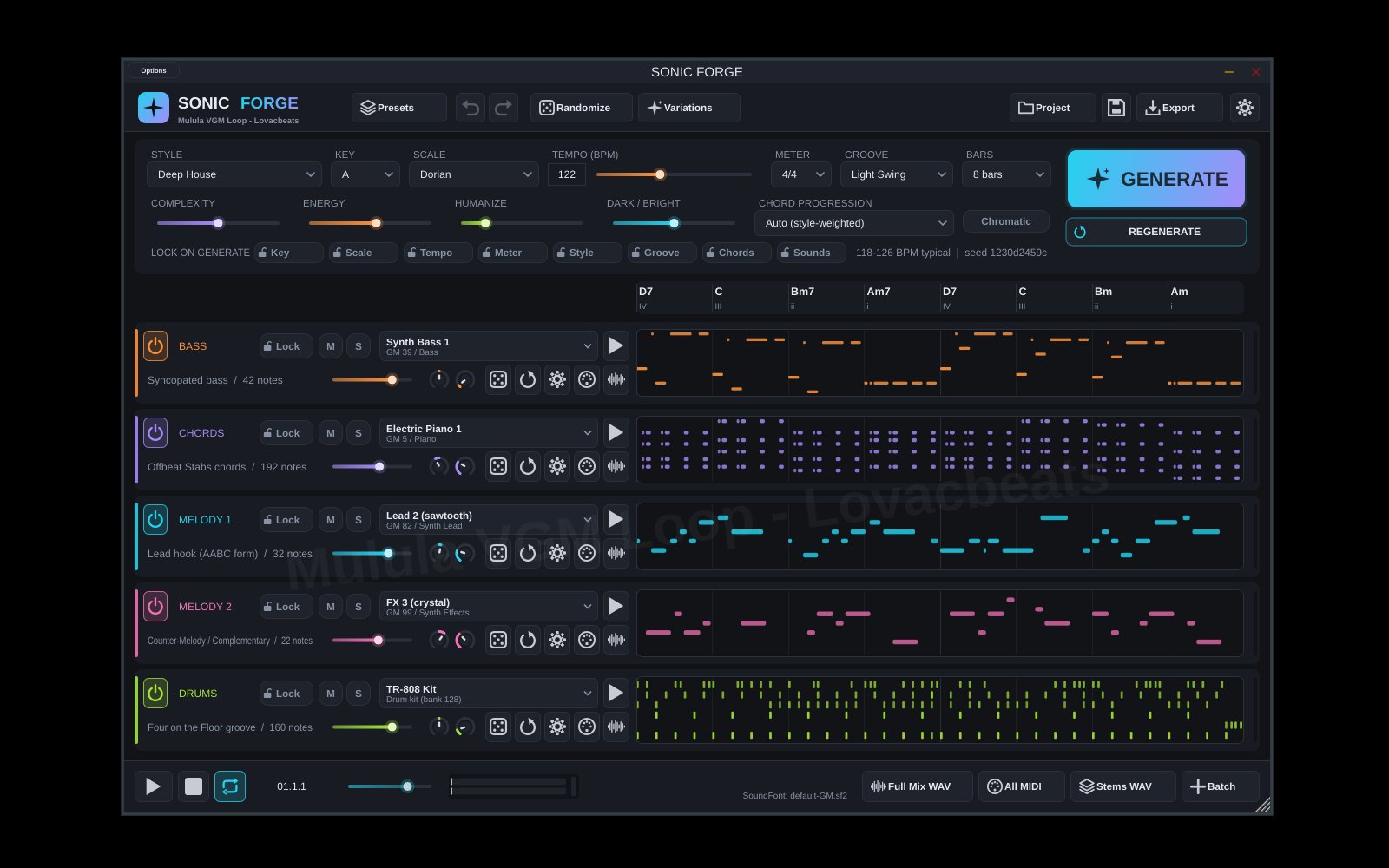Open MELODY 1 track settings gear
This screenshot has height=868, width=1389.
(x=557, y=553)
